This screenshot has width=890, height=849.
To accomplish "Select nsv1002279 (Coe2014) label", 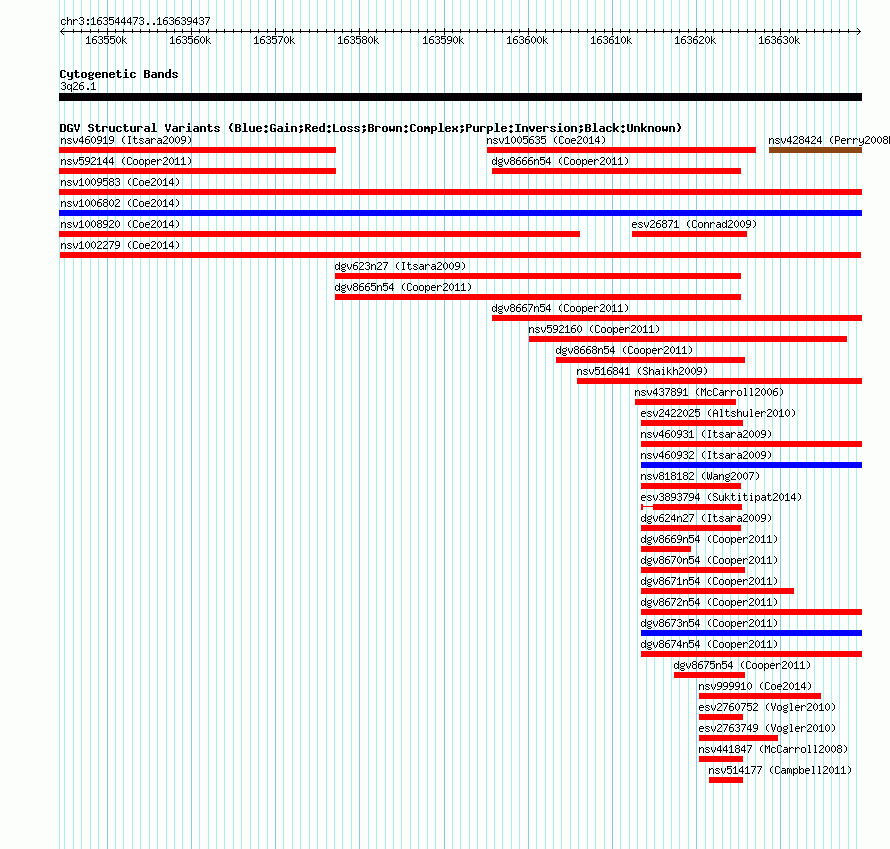I will pyautogui.click(x=120, y=245).
